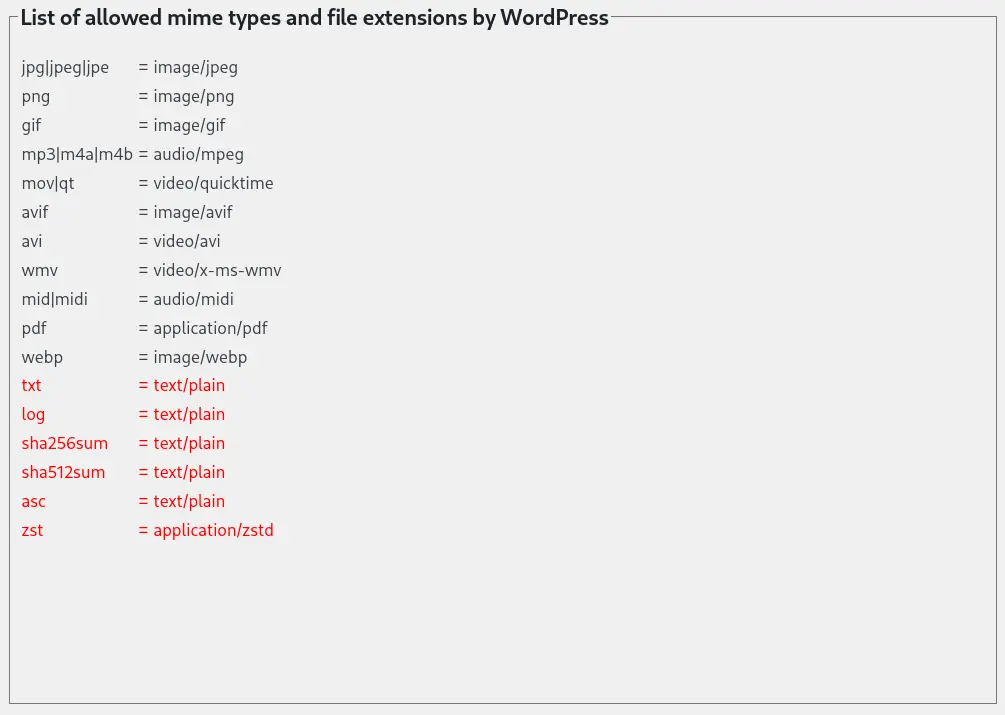Image resolution: width=1005 pixels, height=715 pixels.
Task: Select the red 'sha256sum' extension entry
Action: click(65, 443)
